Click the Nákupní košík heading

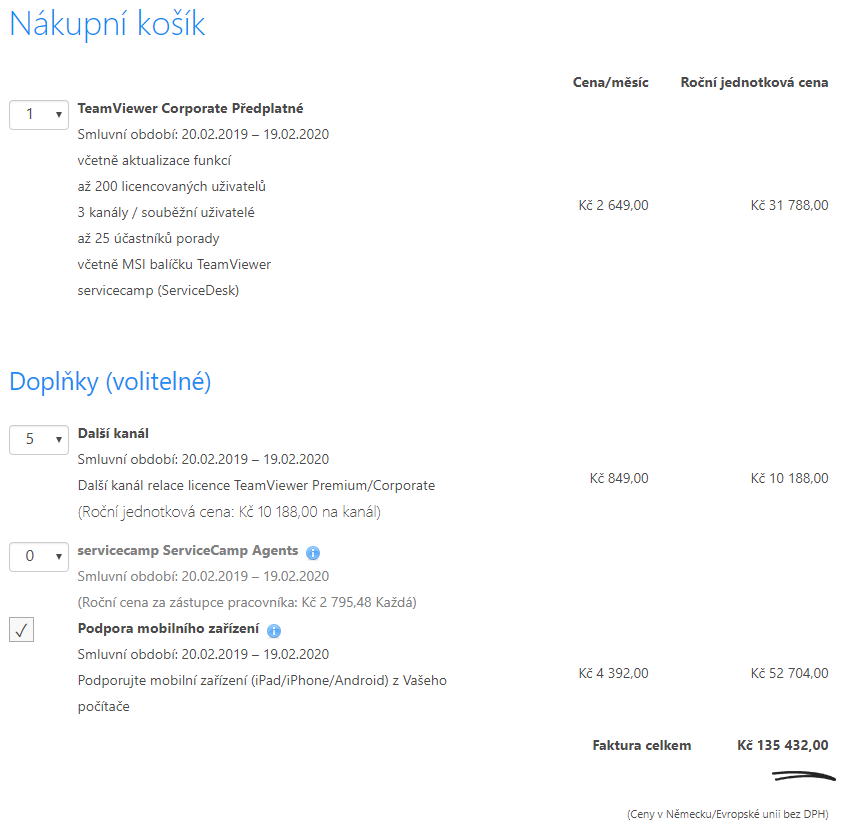[x=107, y=24]
